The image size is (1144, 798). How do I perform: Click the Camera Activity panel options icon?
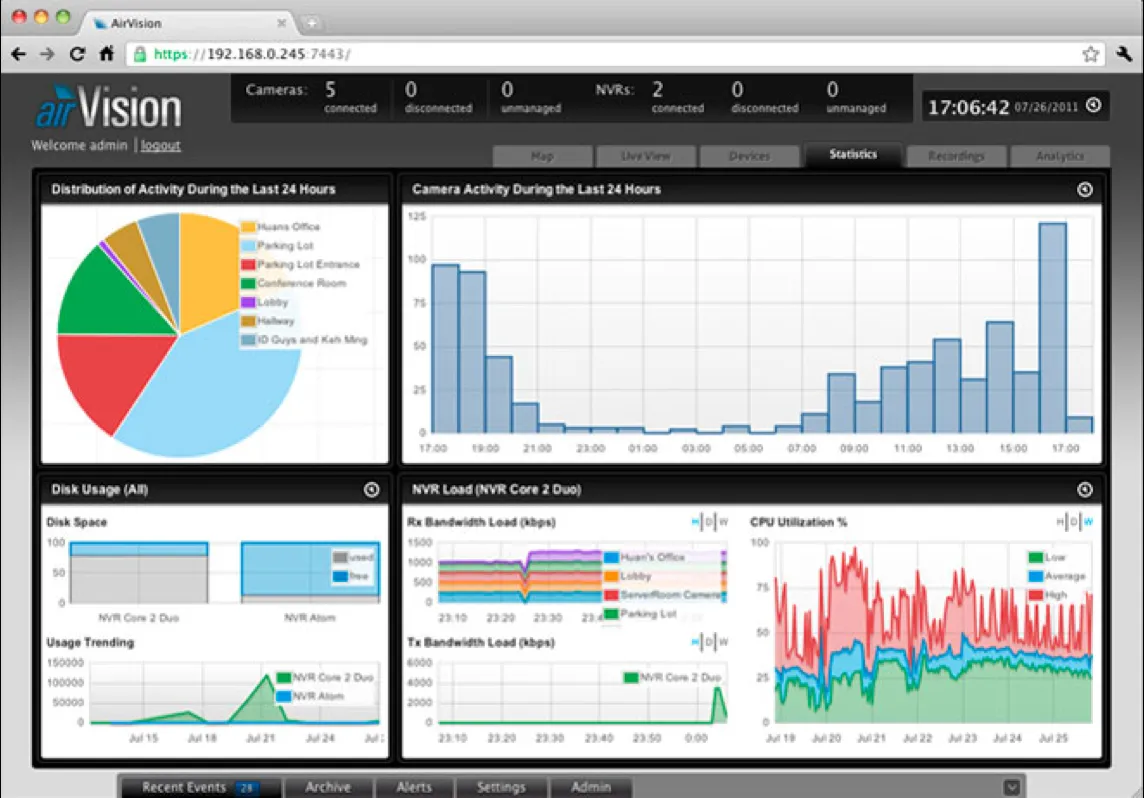tap(1085, 189)
